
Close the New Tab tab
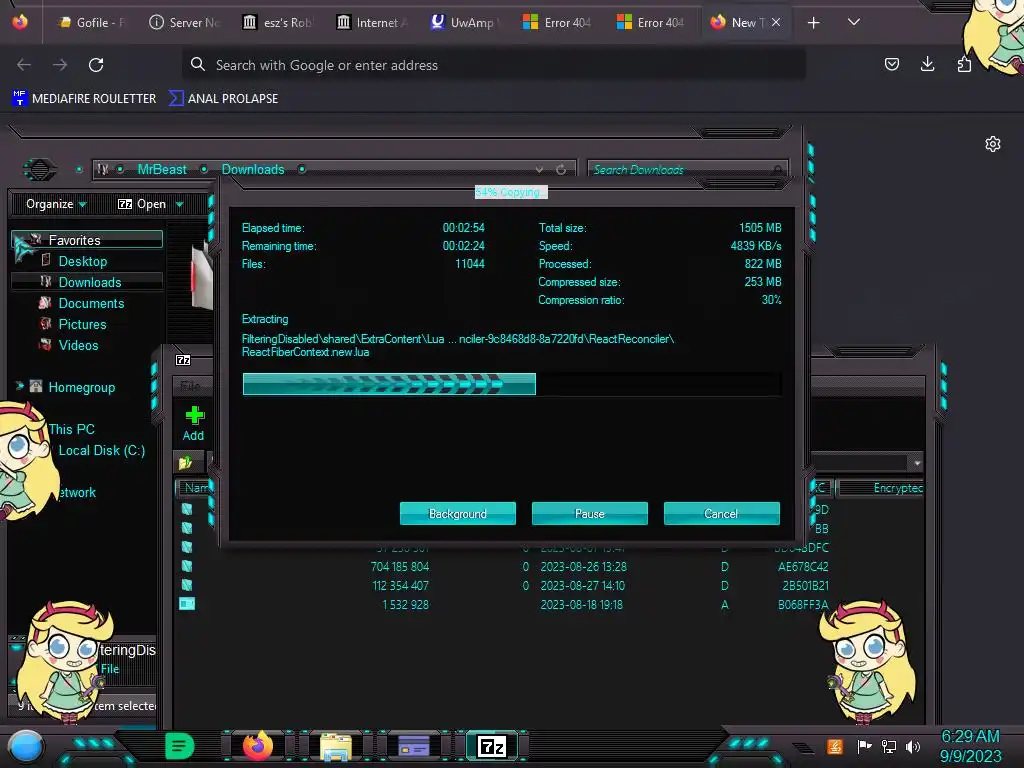776,22
